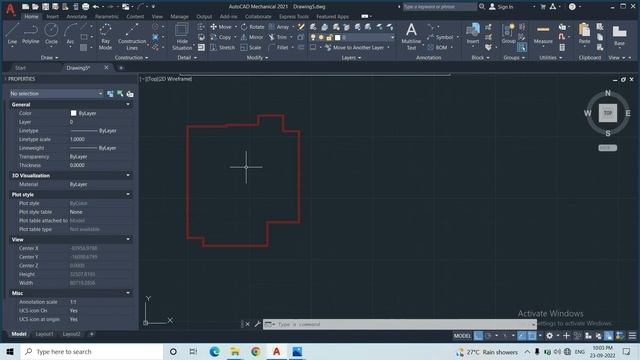Click the layer color swatch in Layers panel
The image size is (640, 360).
[338, 37]
